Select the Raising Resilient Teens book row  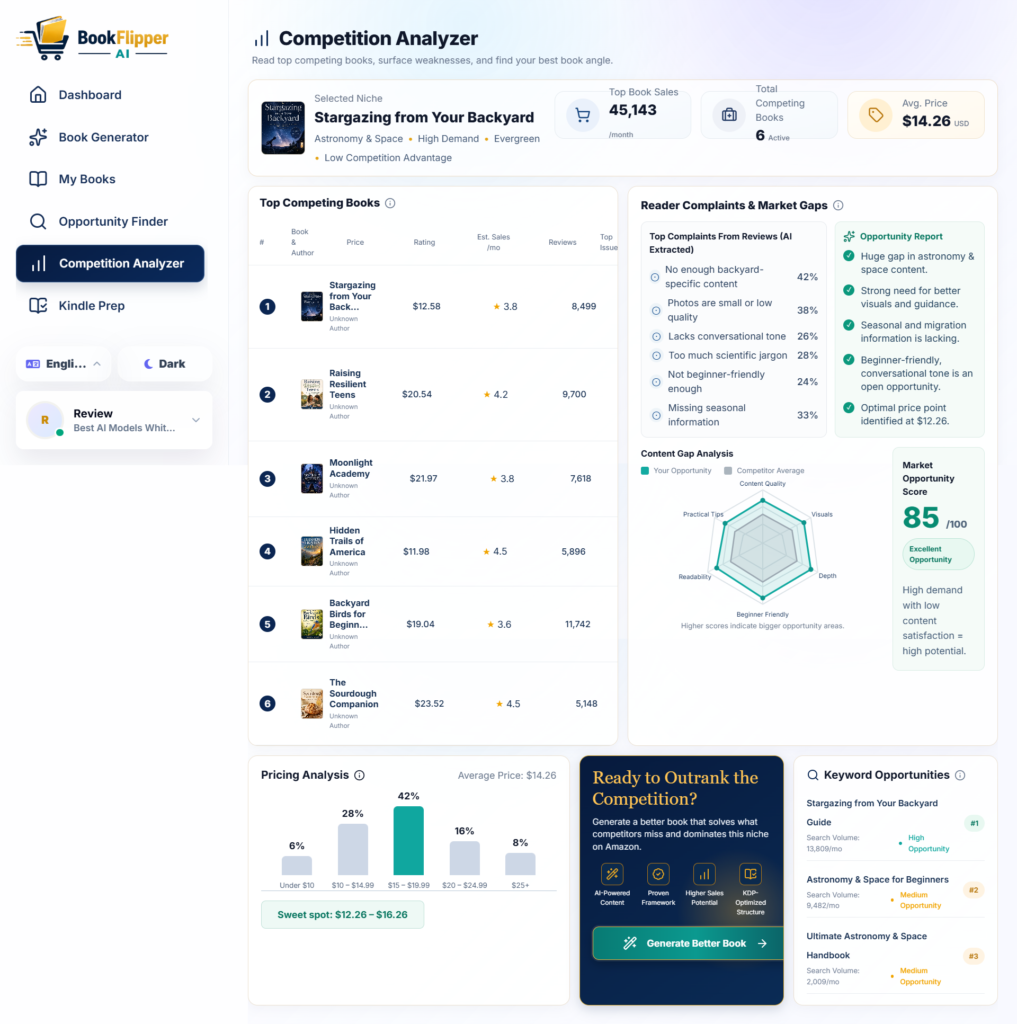(x=433, y=394)
